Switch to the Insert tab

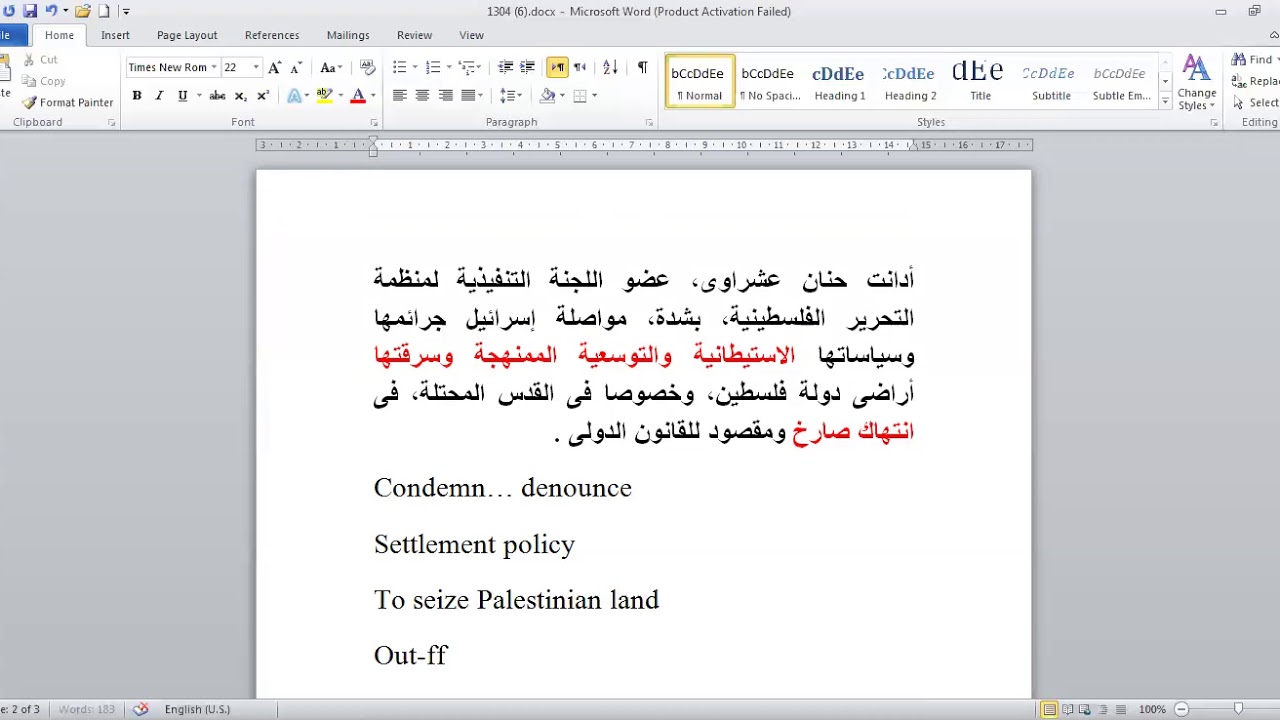[115, 35]
